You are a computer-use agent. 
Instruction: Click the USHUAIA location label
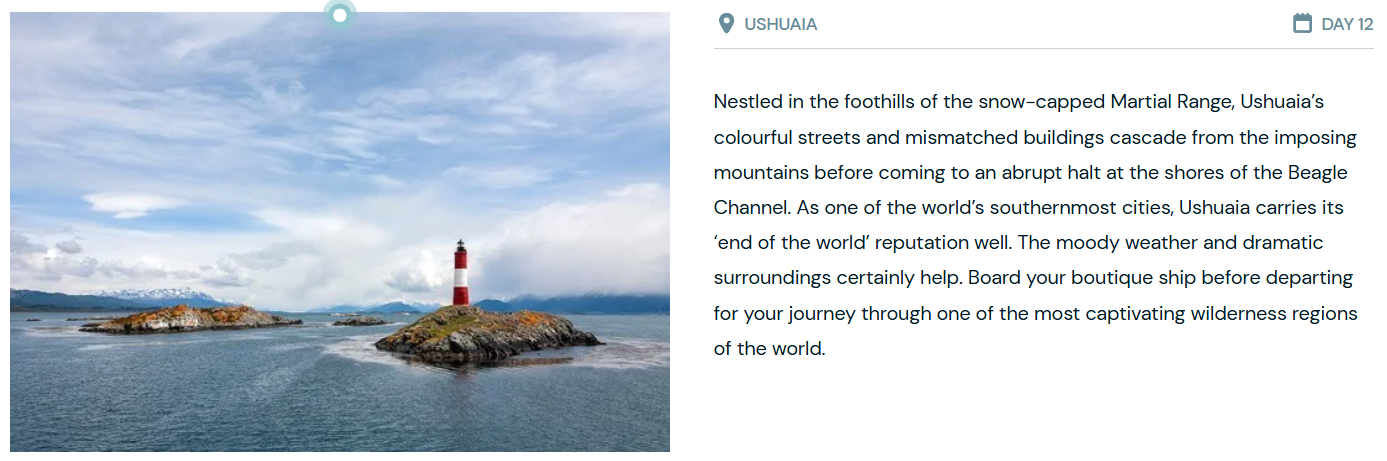[780, 24]
